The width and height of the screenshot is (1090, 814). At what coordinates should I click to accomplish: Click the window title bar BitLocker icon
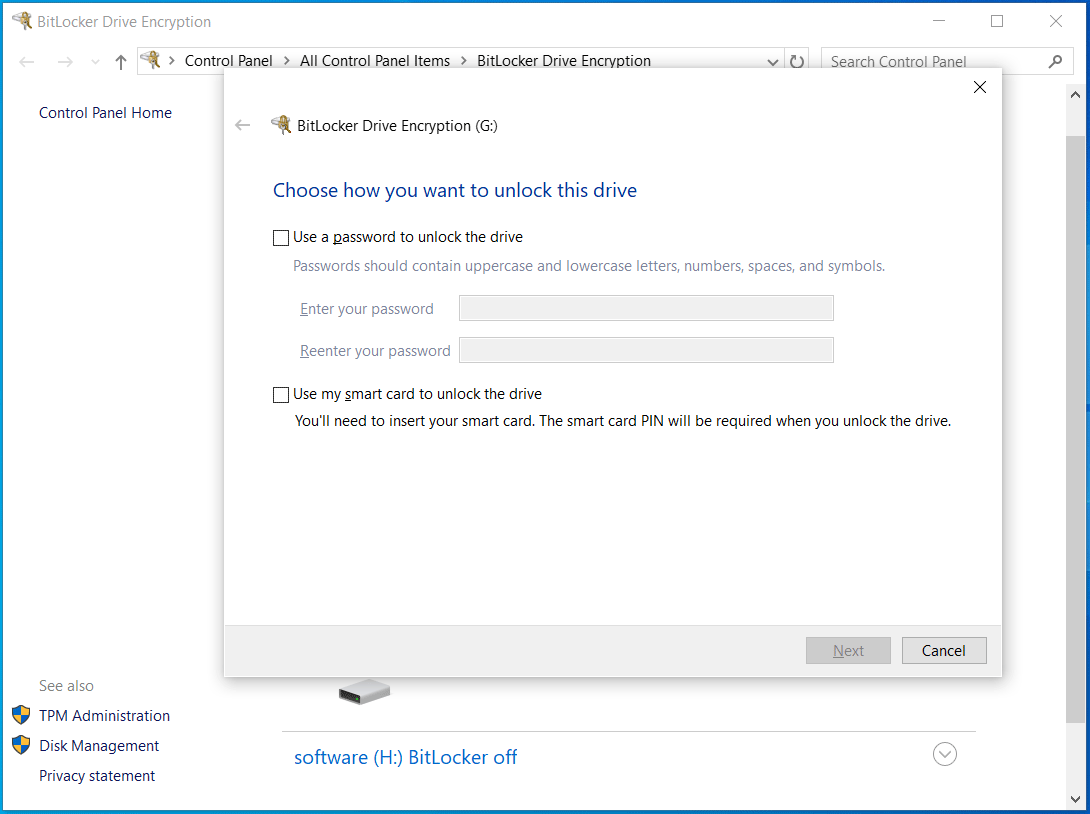click(22, 21)
